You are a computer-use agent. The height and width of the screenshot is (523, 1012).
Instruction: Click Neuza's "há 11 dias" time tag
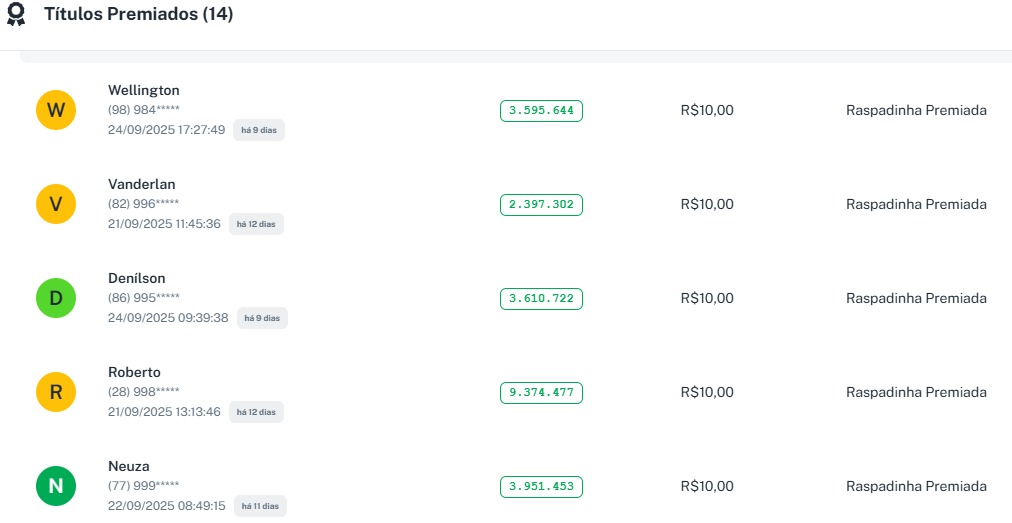(260, 506)
